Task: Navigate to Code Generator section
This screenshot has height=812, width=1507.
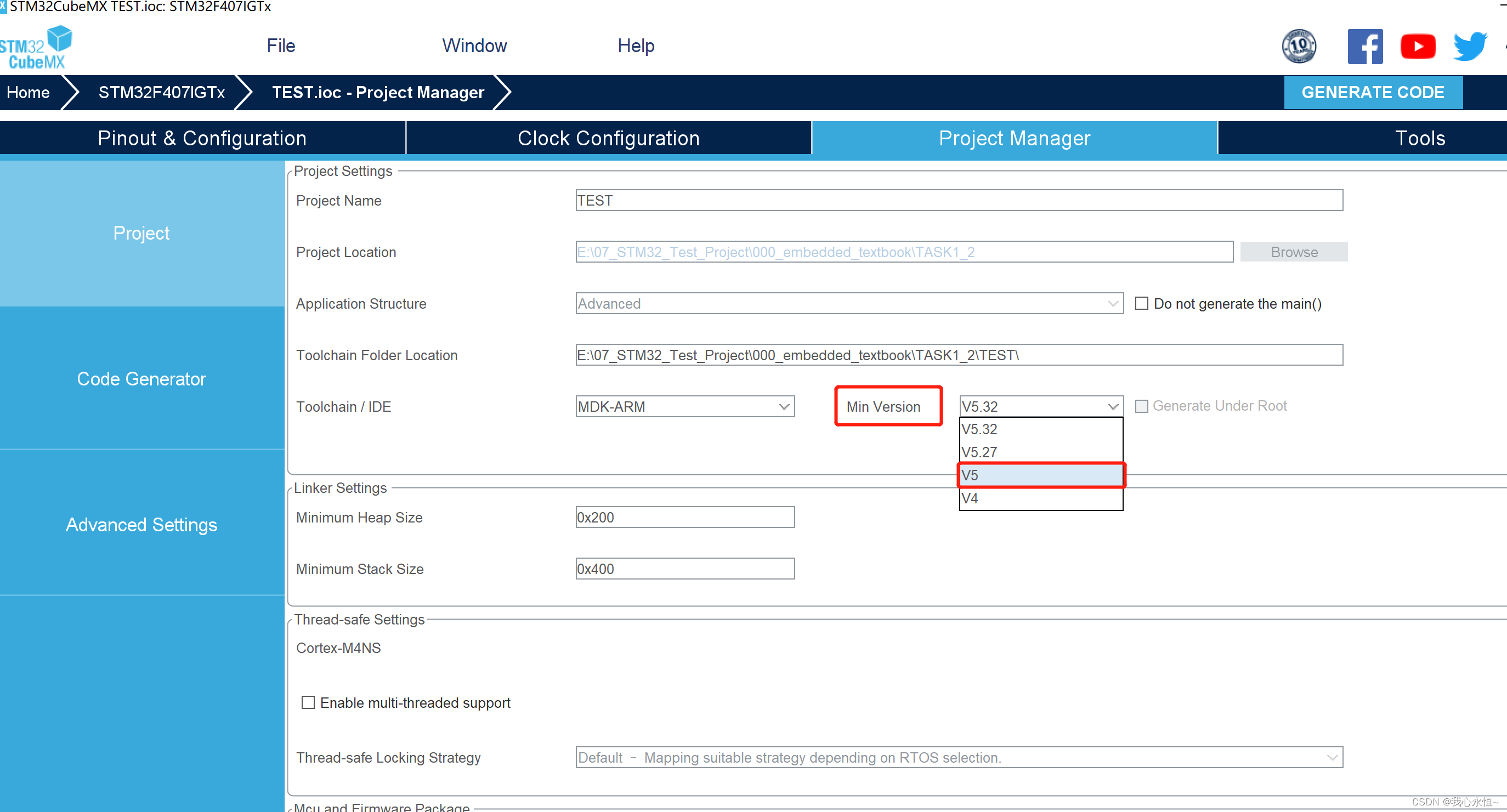Action: click(x=140, y=379)
